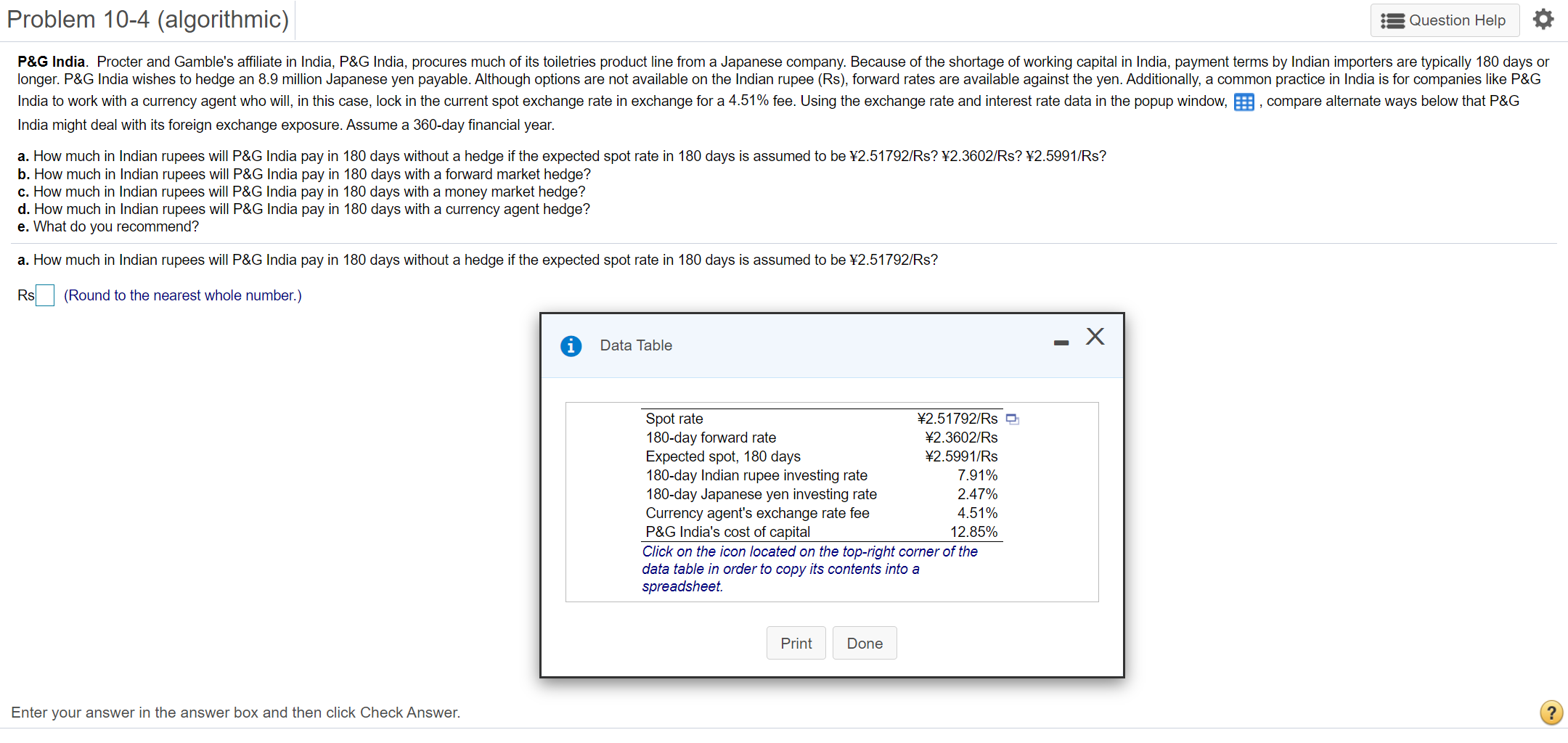Image resolution: width=1568 pixels, height=743 pixels.
Task: Click question 'e. What do you recommend?'
Action: (108, 226)
